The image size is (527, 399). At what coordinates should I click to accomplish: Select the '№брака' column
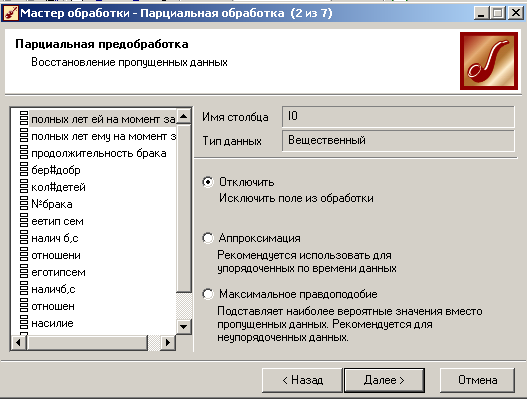(52, 204)
